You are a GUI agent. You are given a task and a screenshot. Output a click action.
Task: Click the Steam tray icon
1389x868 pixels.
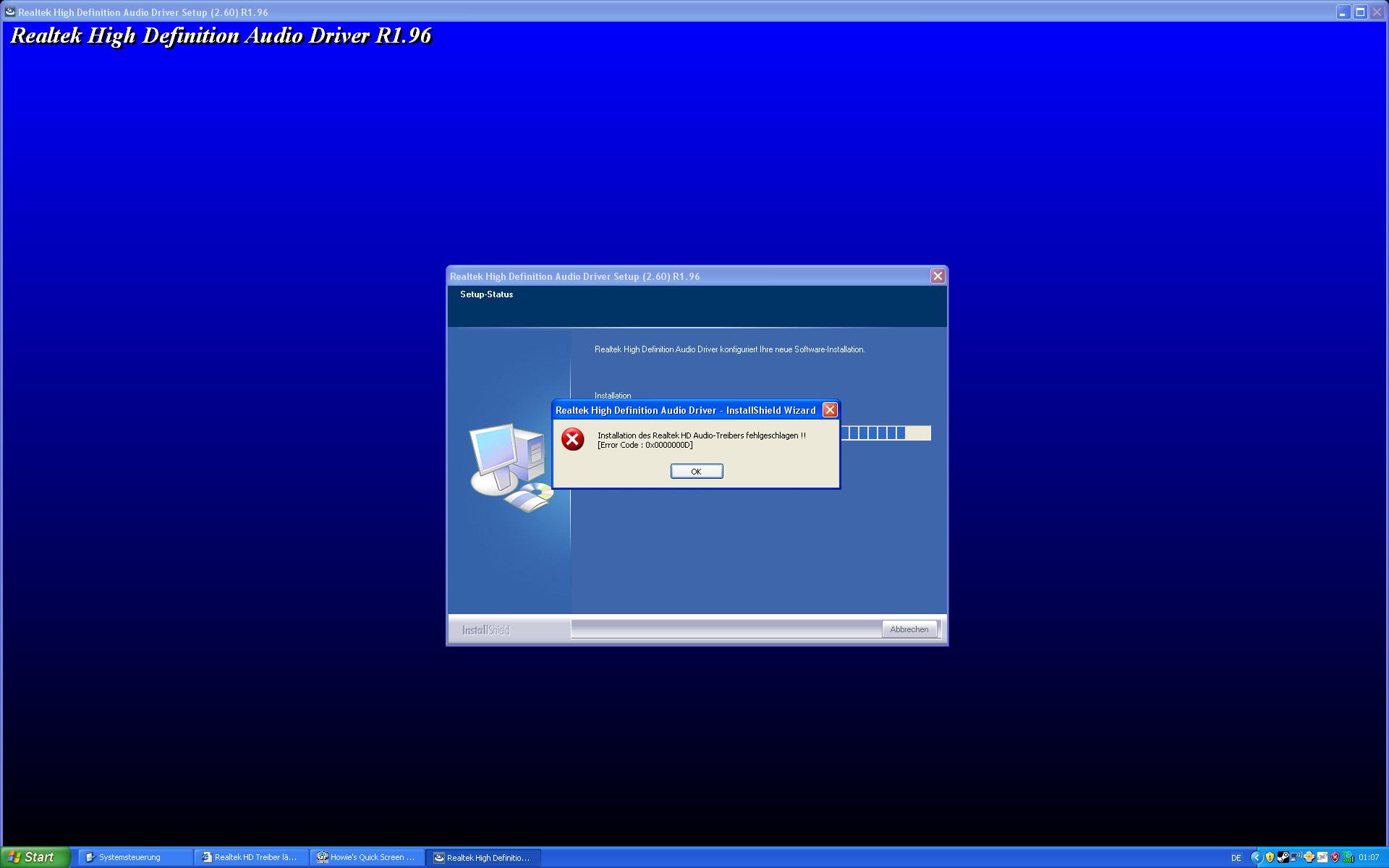(x=1283, y=857)
